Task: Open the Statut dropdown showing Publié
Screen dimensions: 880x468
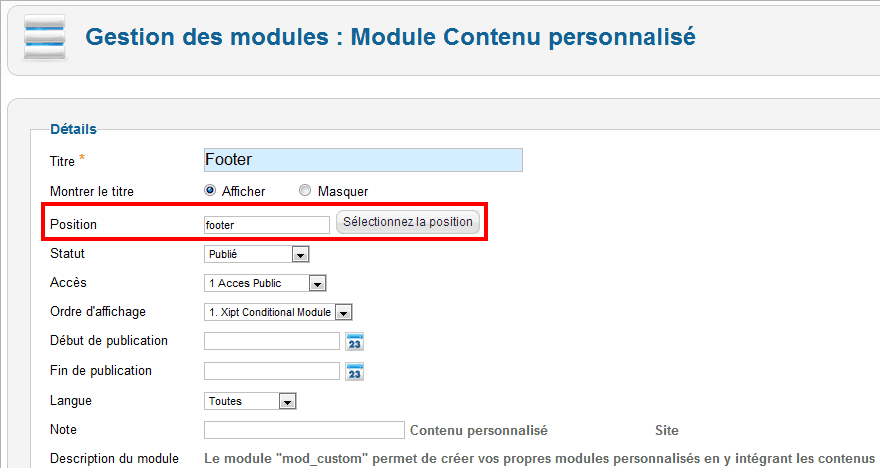Action: 256,254
